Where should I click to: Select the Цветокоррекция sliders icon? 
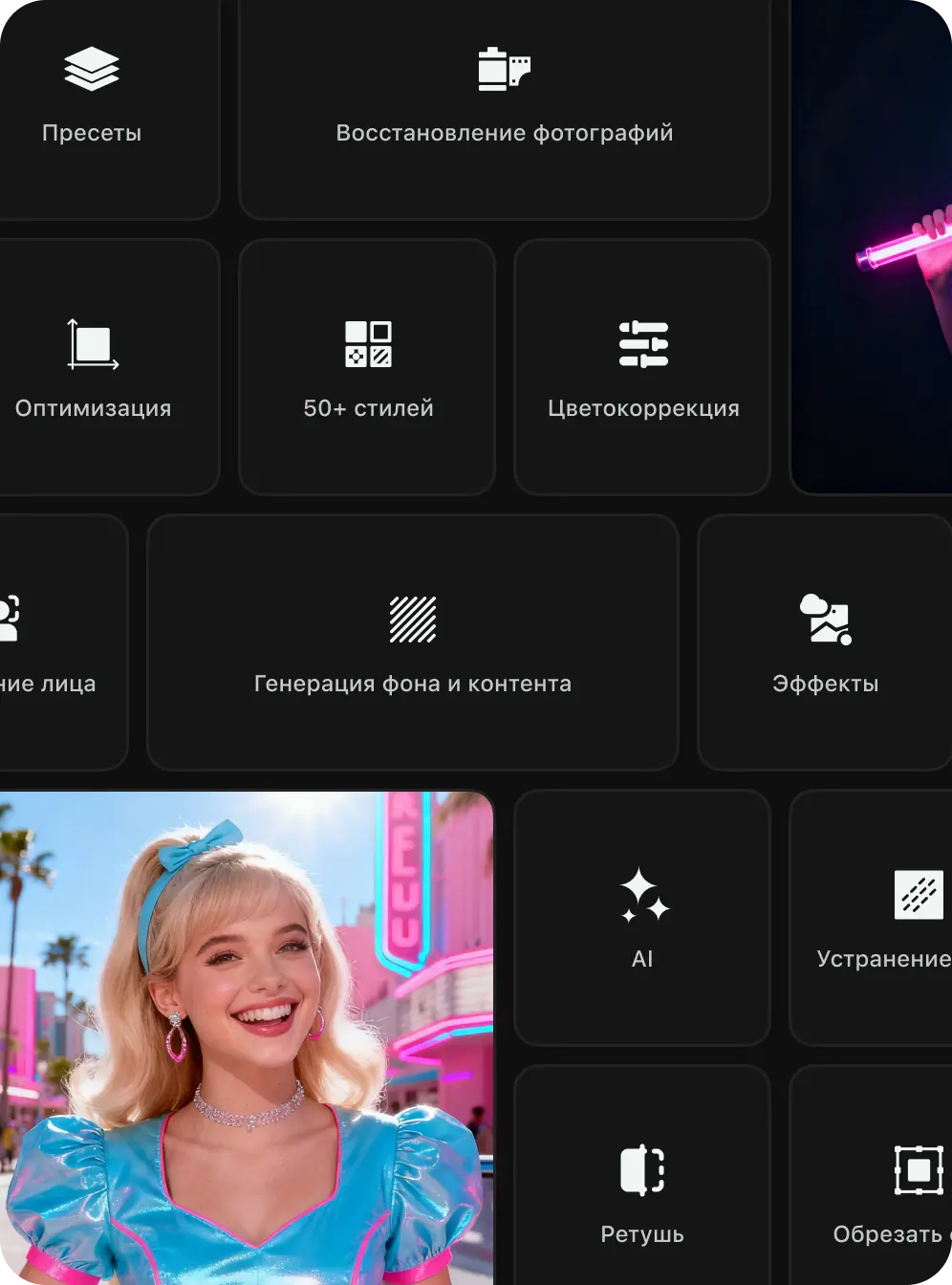(643, 344)
